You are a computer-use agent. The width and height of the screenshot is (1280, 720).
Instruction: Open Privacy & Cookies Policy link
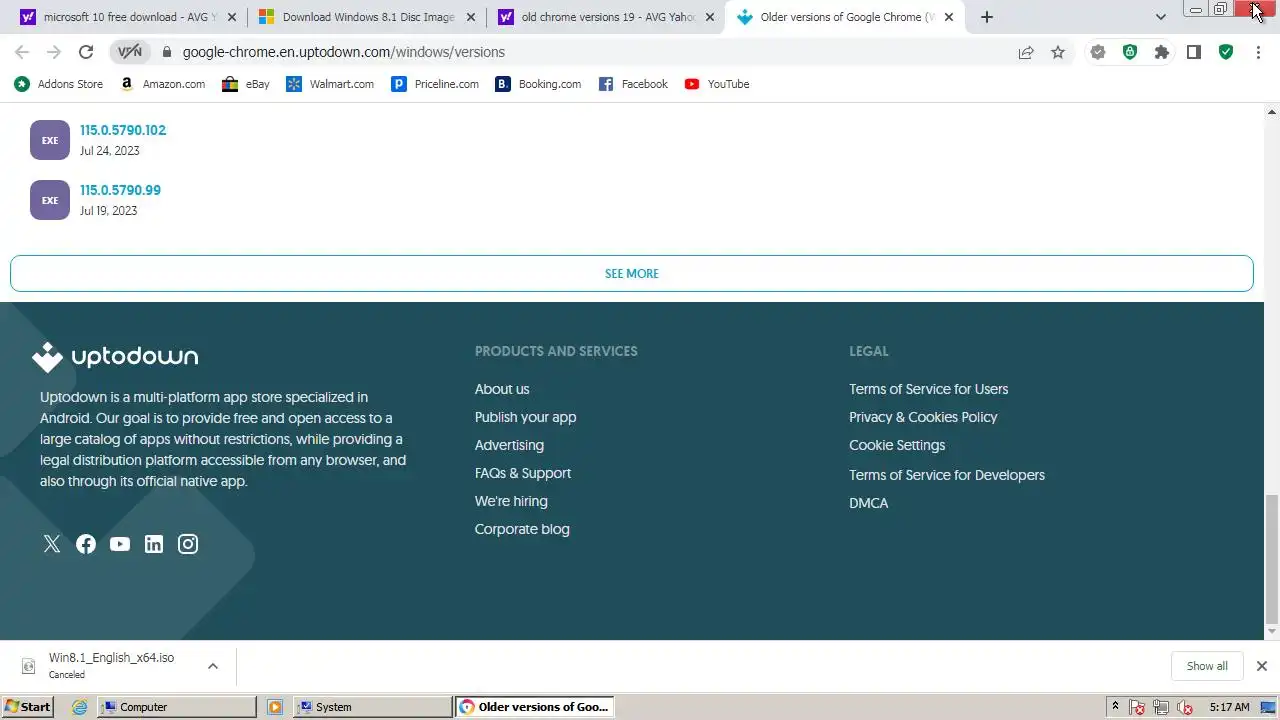pyautogui.click(x=923, y=417)
